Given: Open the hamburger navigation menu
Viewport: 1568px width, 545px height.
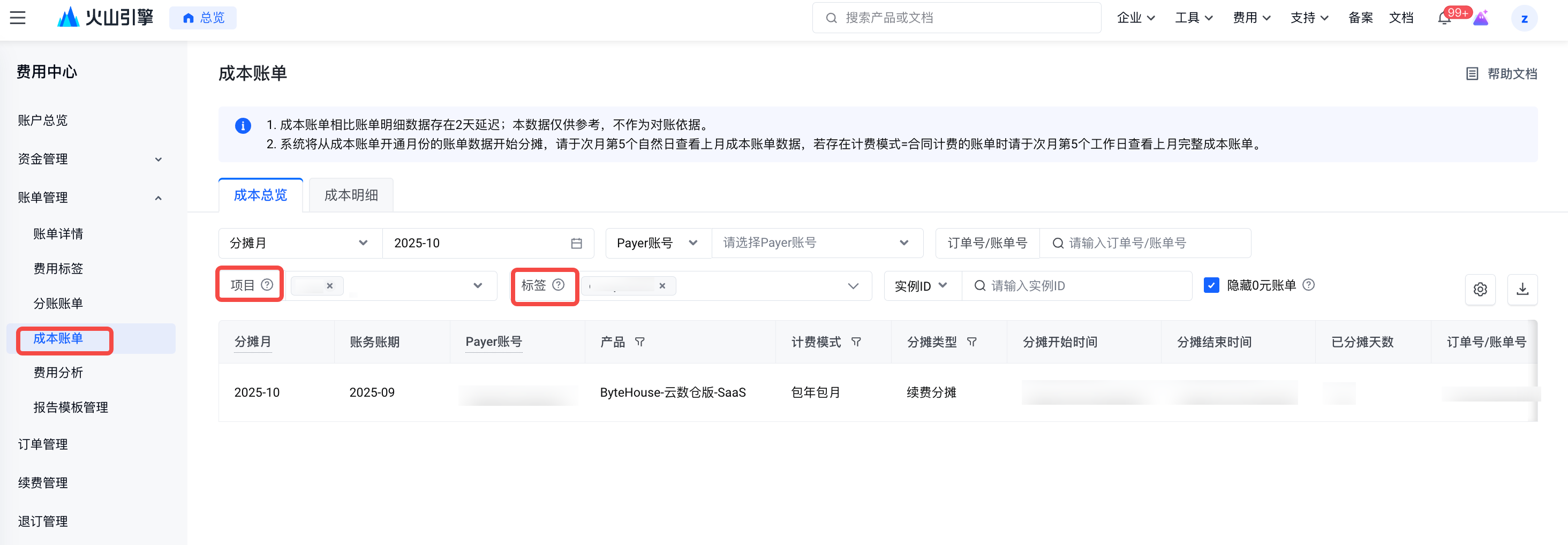Looking at the screenshot, I should tap(18, 18).
